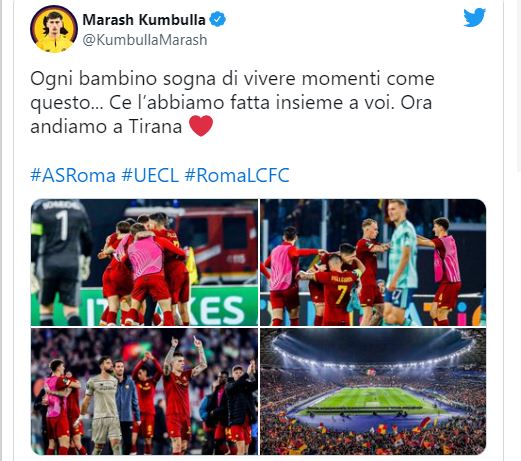Follow the #UECL hashtag link
The height and width of the screenshot is (461, 521).
[150, 175]
